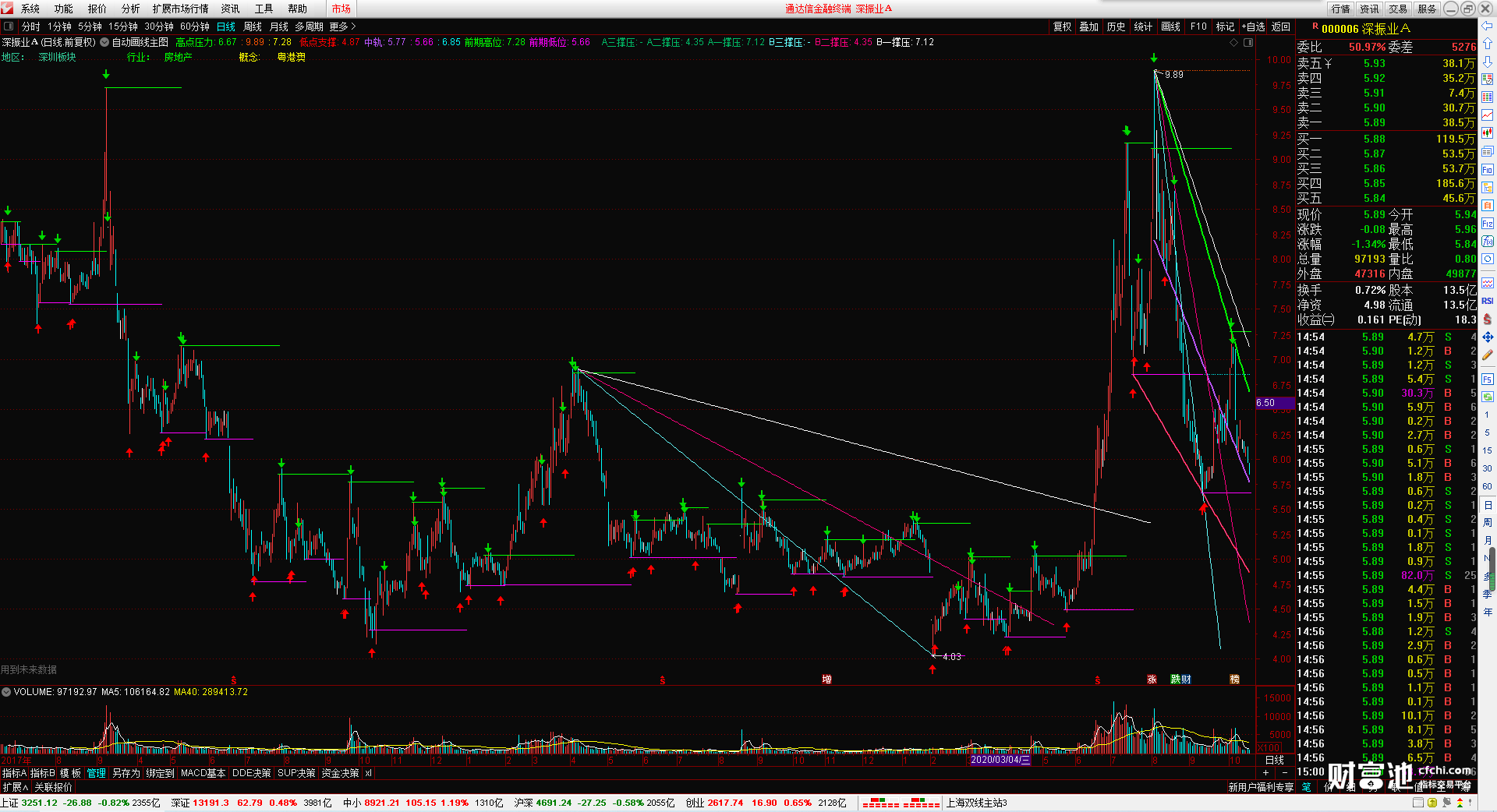This screenshot has width=1497, height=812.
Task: Open the 扩展市场行情 menu
Action: 181,9
